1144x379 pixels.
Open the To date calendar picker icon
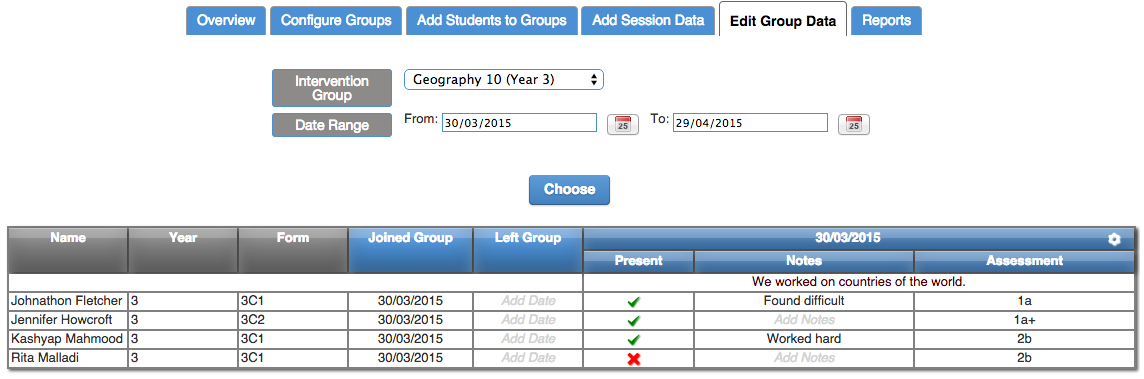(x=854, y=124)
